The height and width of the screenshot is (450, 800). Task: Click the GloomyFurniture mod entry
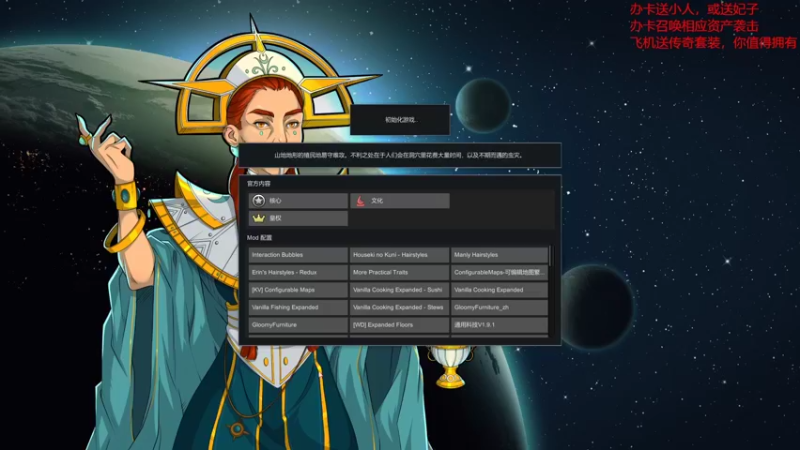tap(298, 324)
